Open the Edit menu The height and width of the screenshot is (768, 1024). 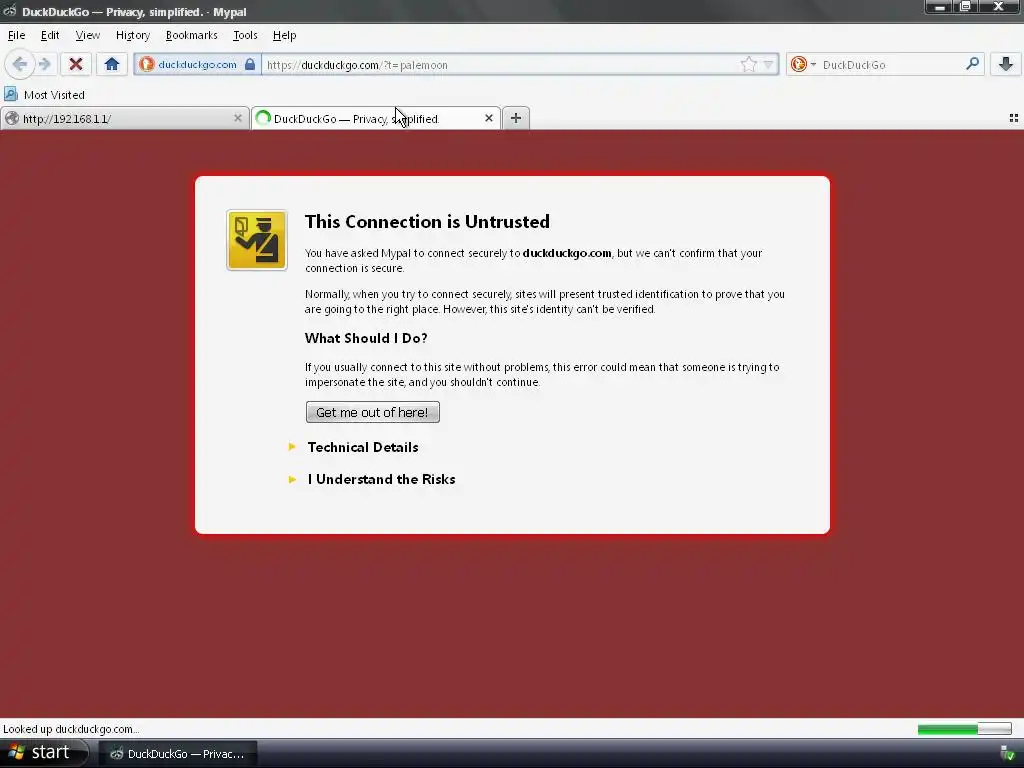point(50,35)
